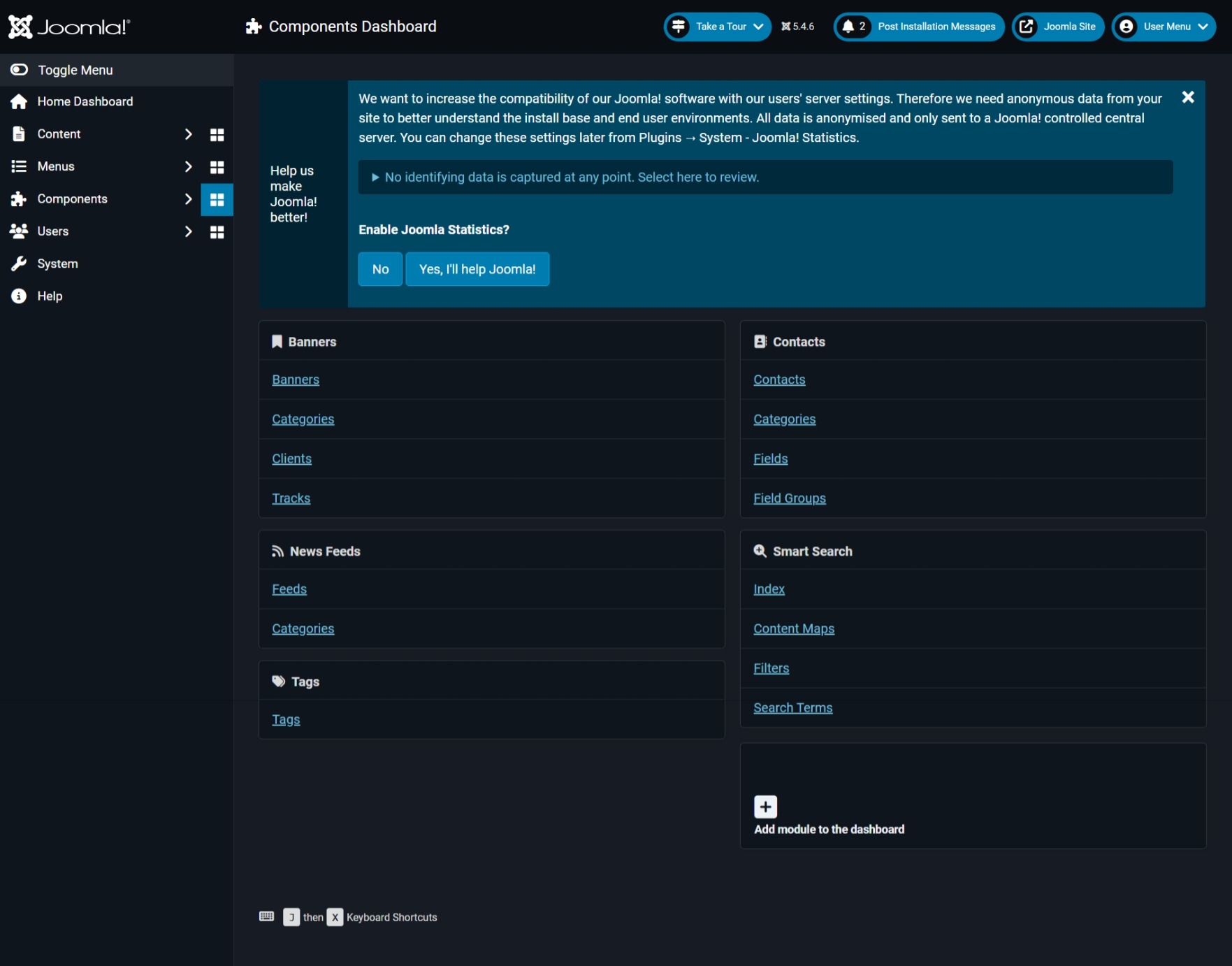The width and height of the screenshot is (1232, 966).
Task: Click the plus icon to add module
Action: (766, 807)
